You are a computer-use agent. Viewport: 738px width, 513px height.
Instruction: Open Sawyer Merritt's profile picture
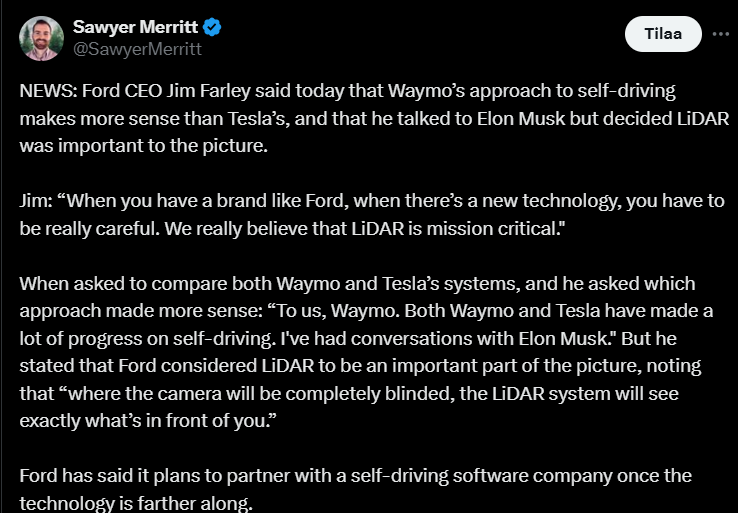[39, 38]
